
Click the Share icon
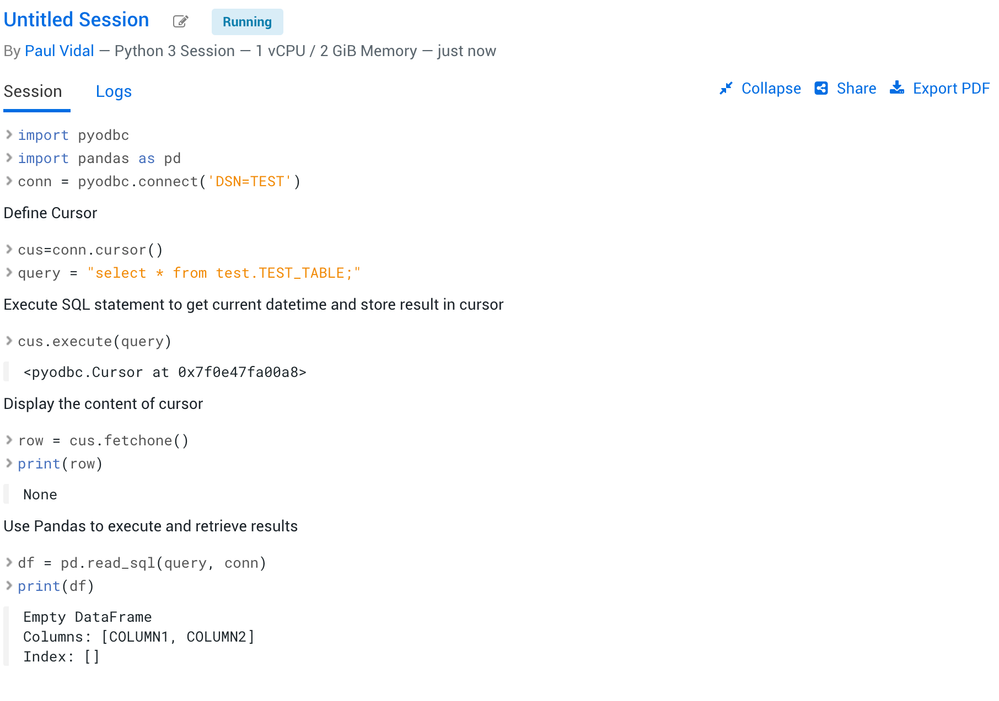click(821, 89)
